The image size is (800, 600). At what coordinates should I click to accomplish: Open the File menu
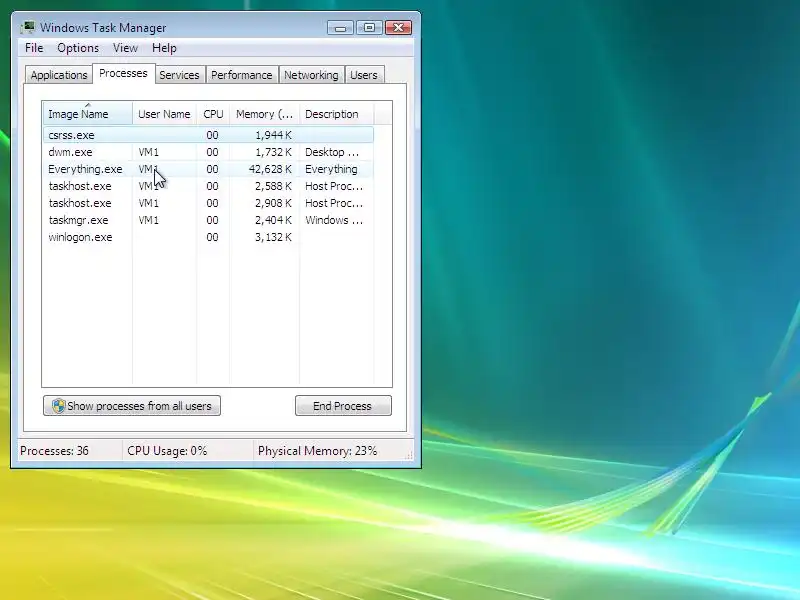point(34,48)
